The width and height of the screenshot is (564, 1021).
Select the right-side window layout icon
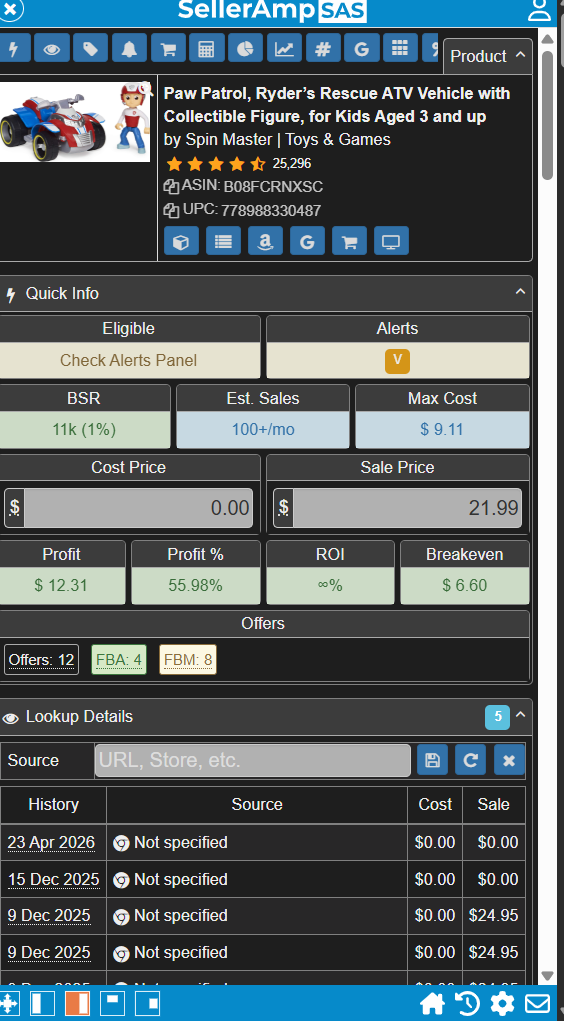click(147, 1003)
